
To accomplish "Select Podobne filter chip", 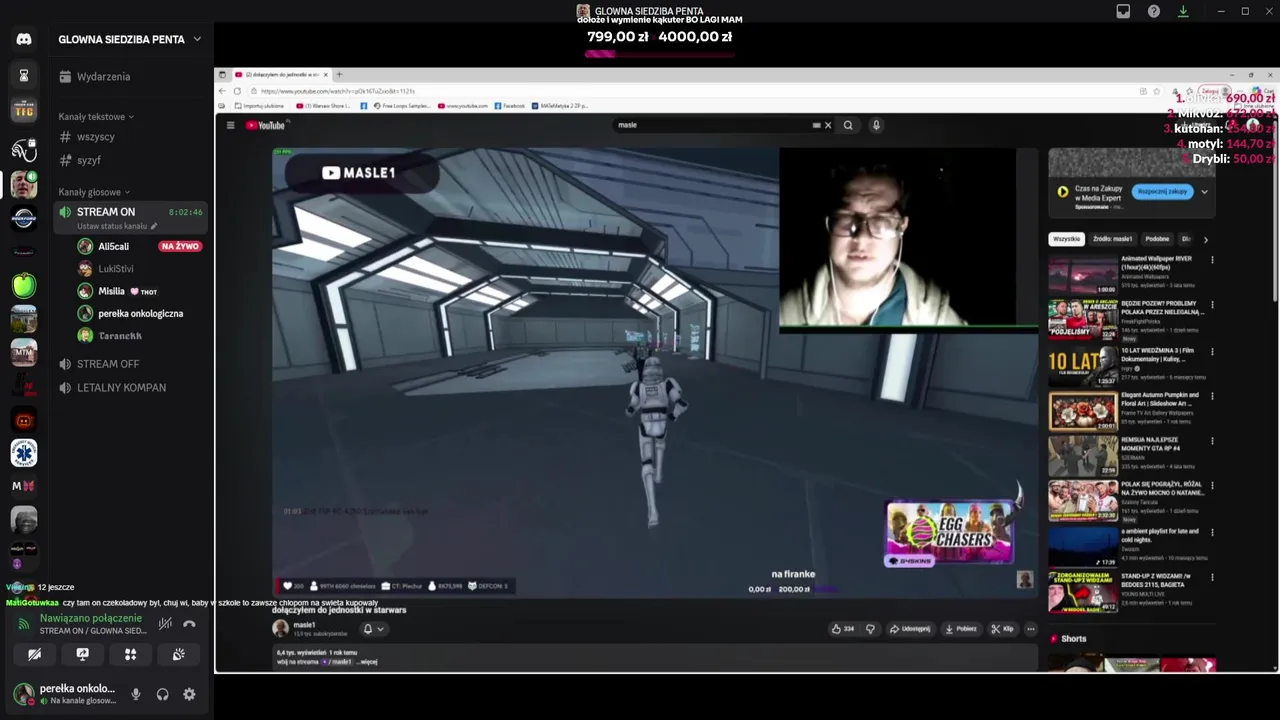I will 1157,239.
